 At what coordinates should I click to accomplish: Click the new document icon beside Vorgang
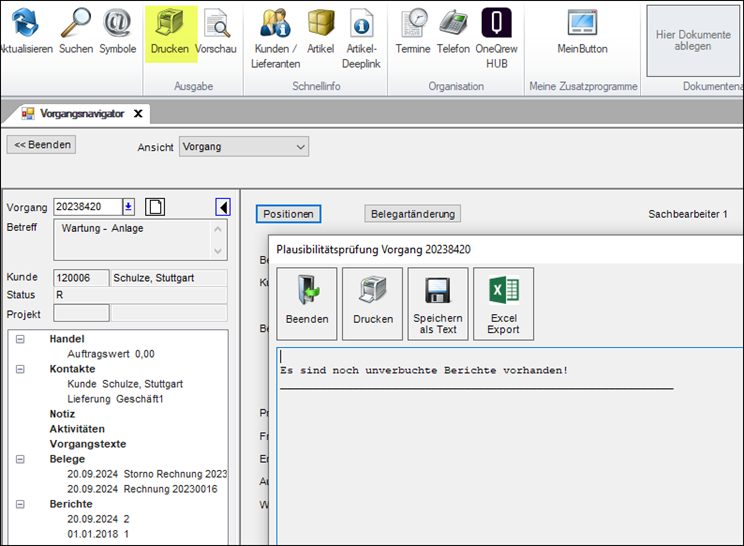click(155, 207)
